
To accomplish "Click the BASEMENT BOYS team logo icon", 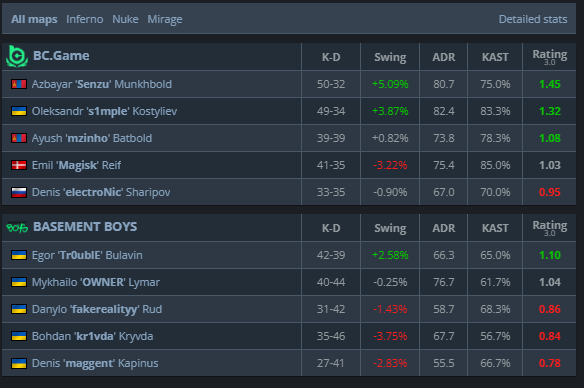I will tap(17, 227).
